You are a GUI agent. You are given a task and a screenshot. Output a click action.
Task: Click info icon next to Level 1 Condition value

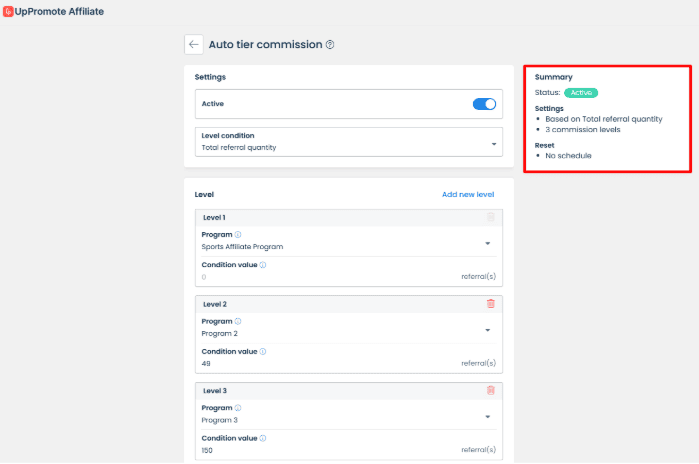coord(263,265)
